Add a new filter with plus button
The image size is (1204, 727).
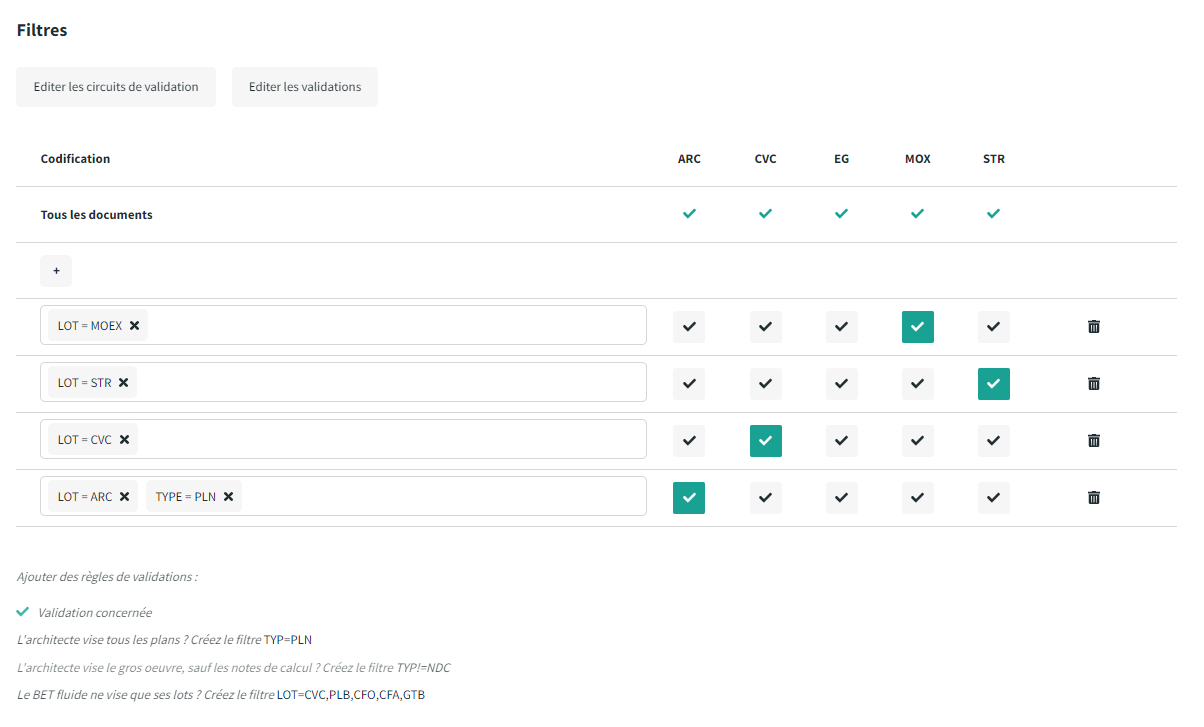tap(56, 271)
